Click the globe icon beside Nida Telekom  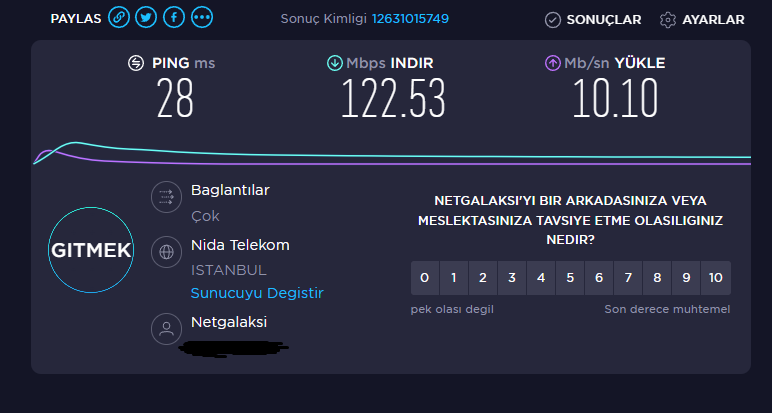point(166,252)
